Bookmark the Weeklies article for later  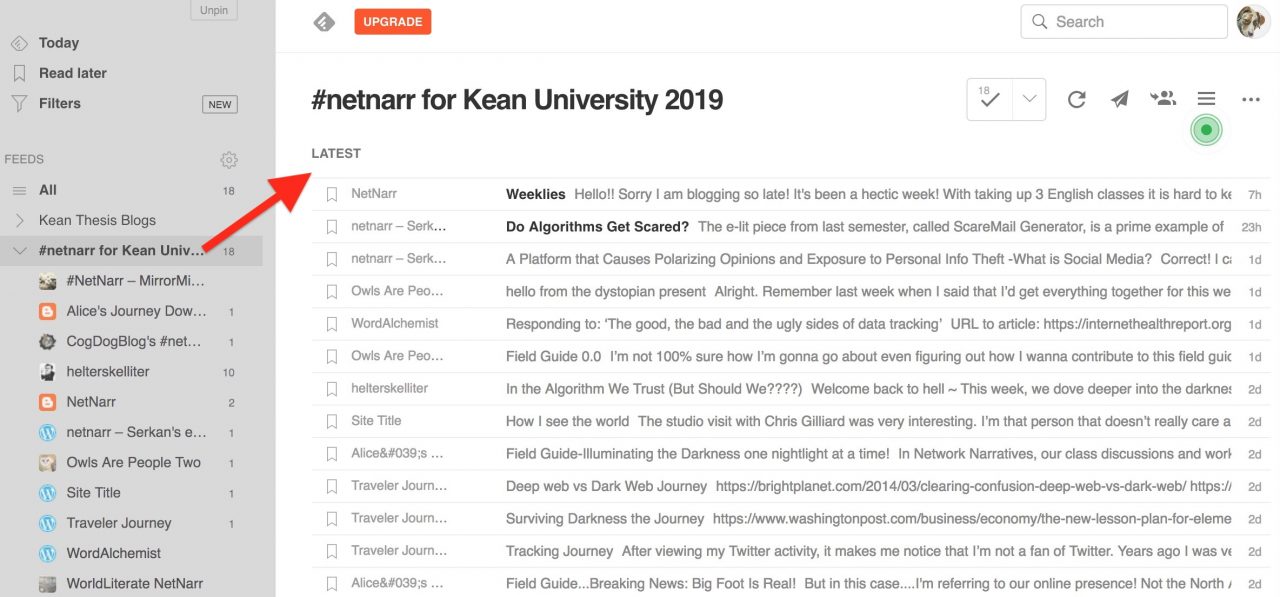point(332,194)
